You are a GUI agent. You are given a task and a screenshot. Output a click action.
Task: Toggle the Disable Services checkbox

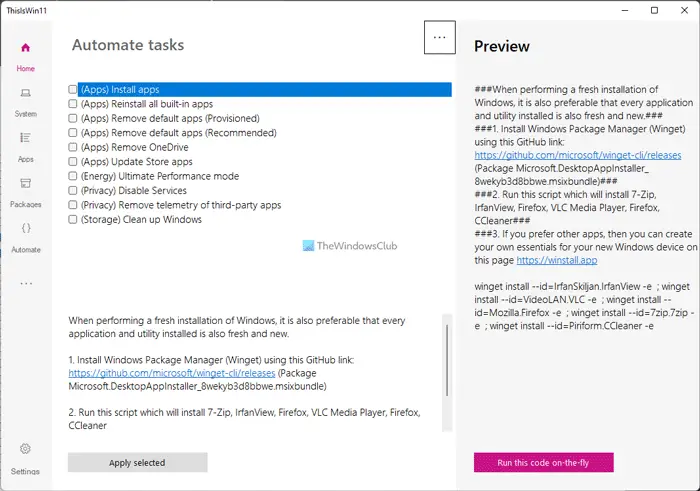tap(73, 191)
